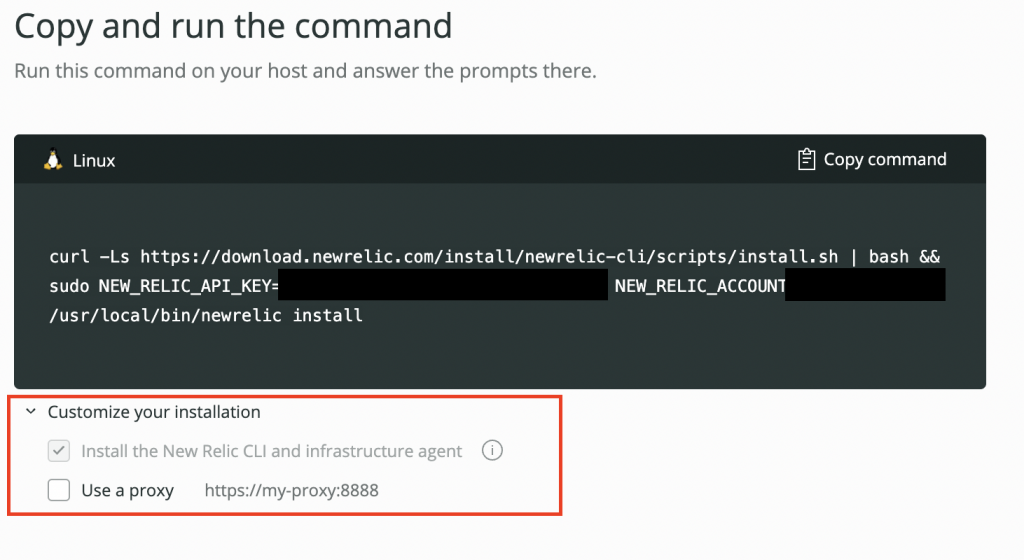Click the Copy and run the command heading
The height and width of the screenshot is (560, 1024).
[x=233, y=27]
